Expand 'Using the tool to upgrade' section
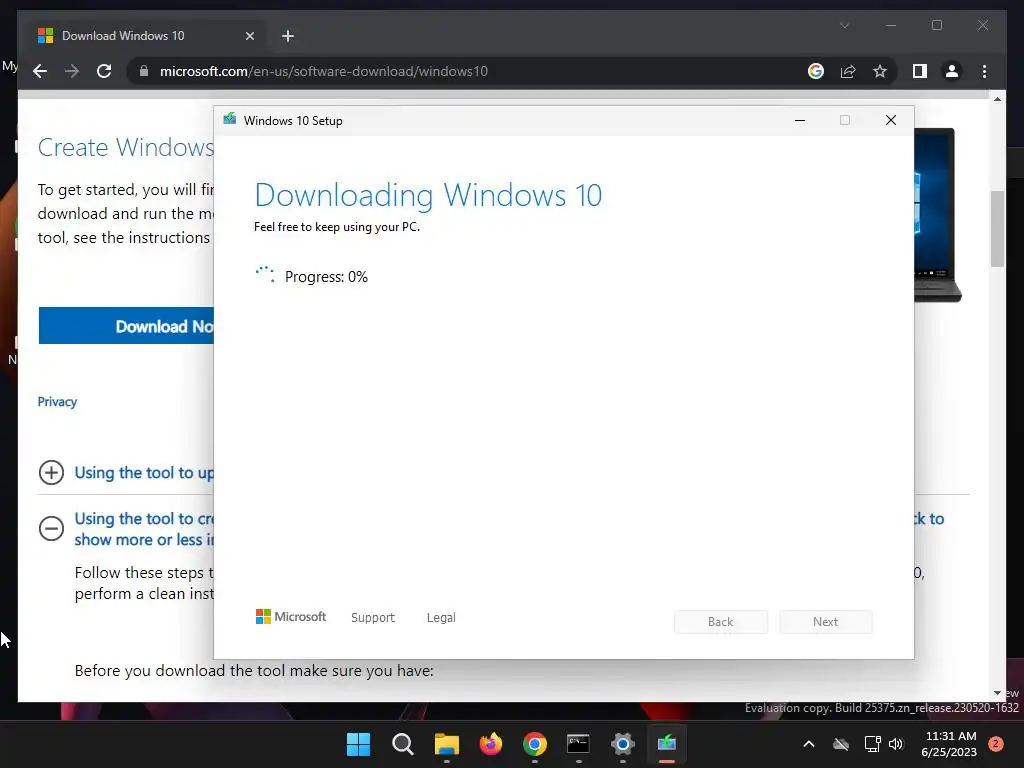The width and height of the screenshot is (1024, 768). [x=51, y=473]
